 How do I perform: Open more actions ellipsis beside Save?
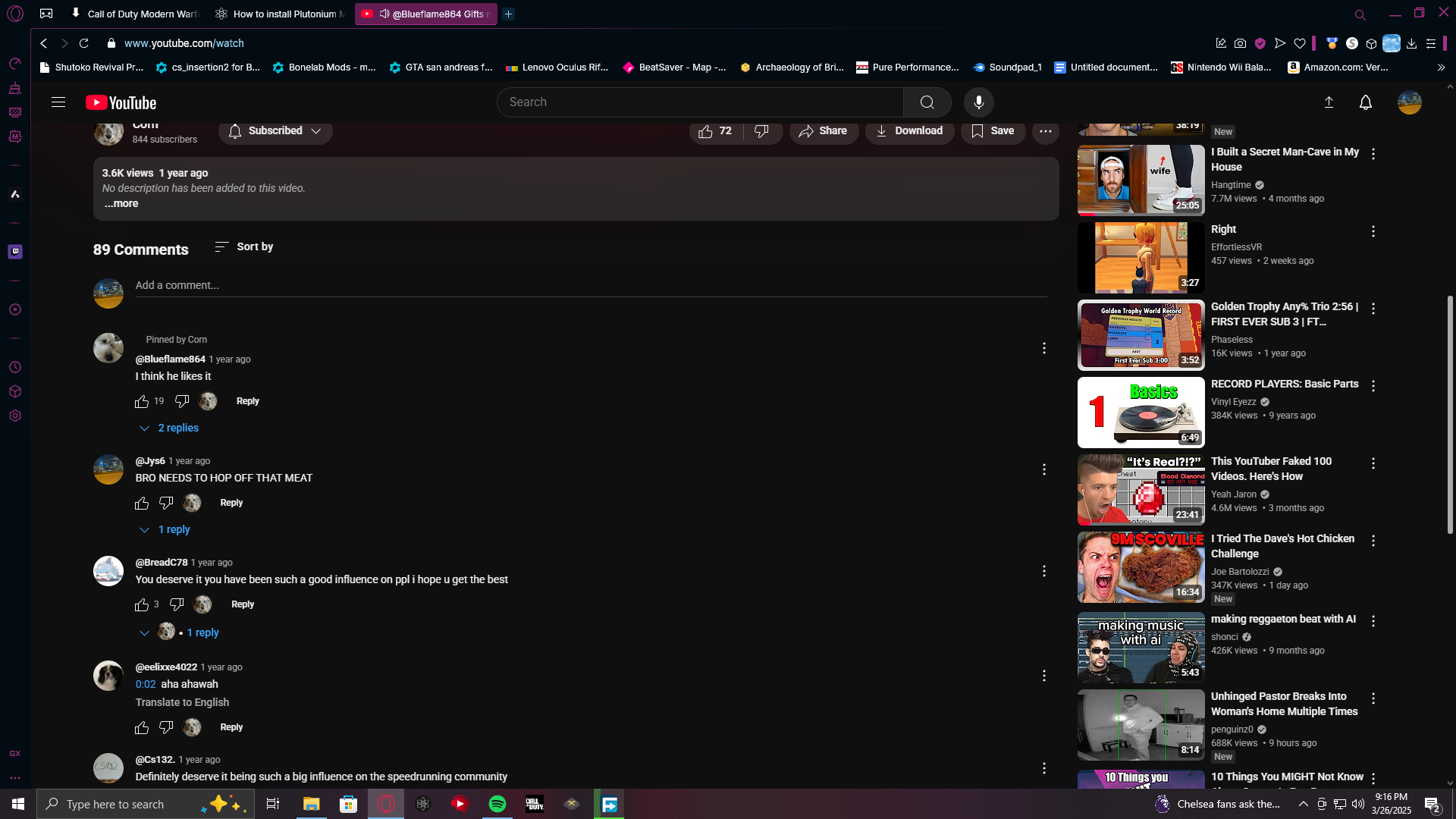pyautogui.click(x=1045, y=131)
